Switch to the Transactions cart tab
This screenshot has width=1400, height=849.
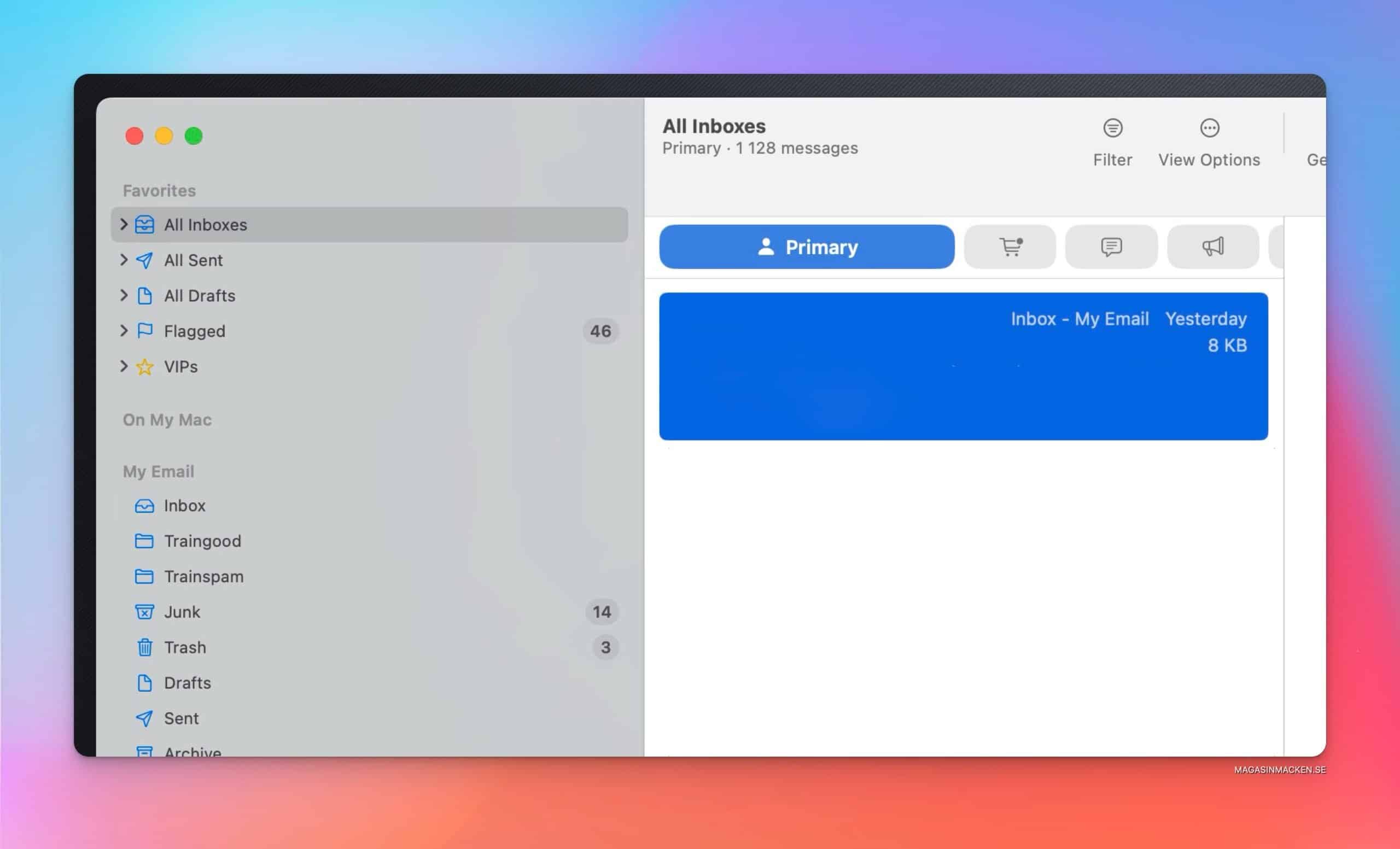click(1010, 247)
